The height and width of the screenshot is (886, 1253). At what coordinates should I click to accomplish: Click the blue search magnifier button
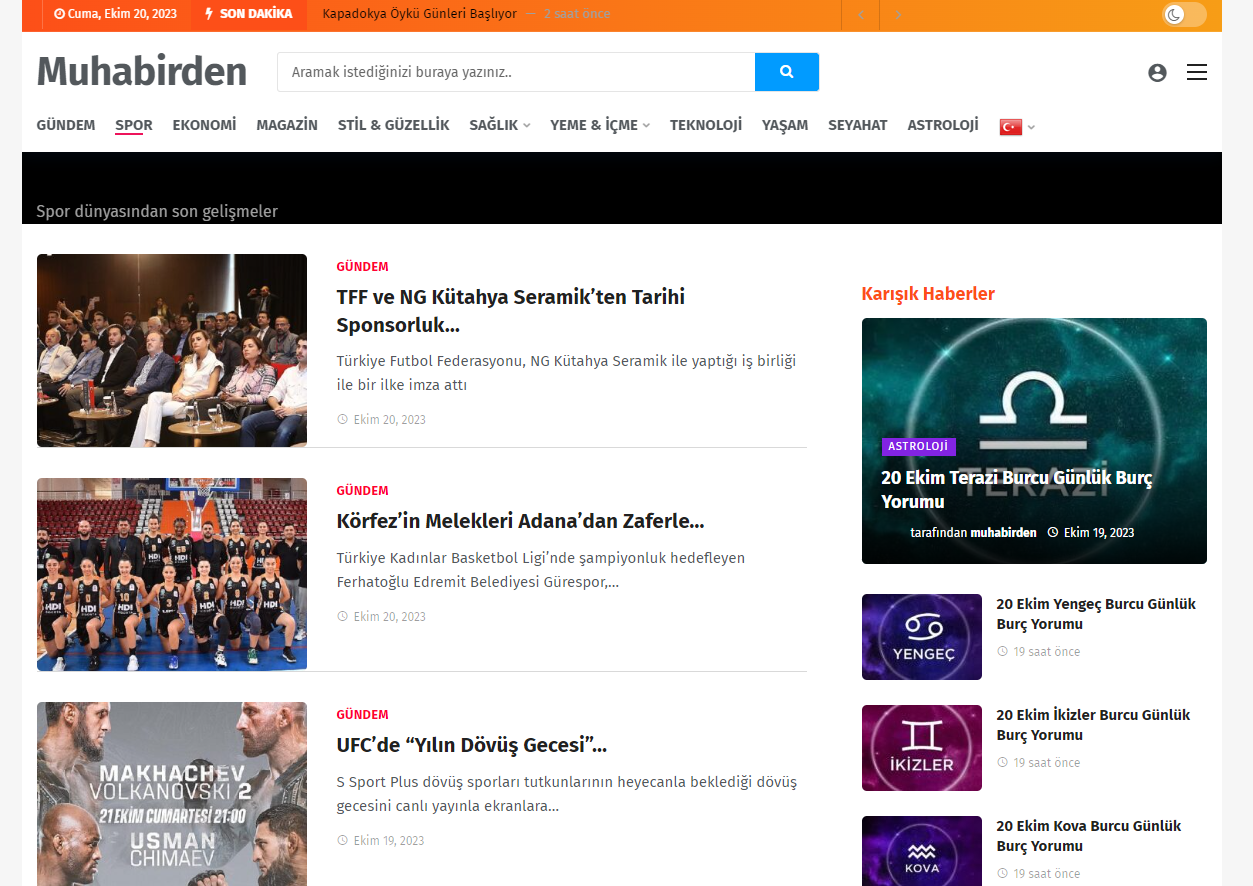(787, 72)
